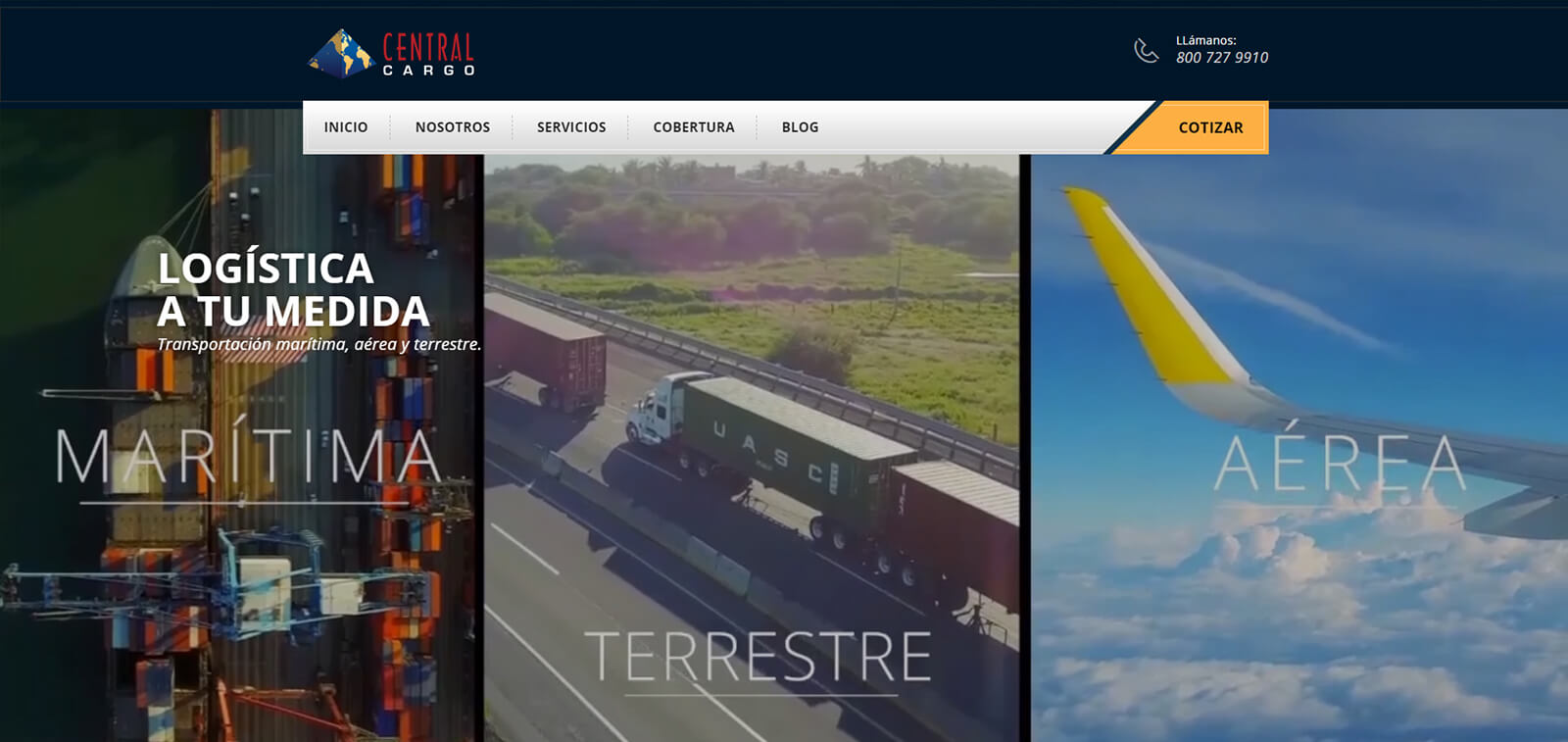Open the Inicio menu item

(346, 127)
